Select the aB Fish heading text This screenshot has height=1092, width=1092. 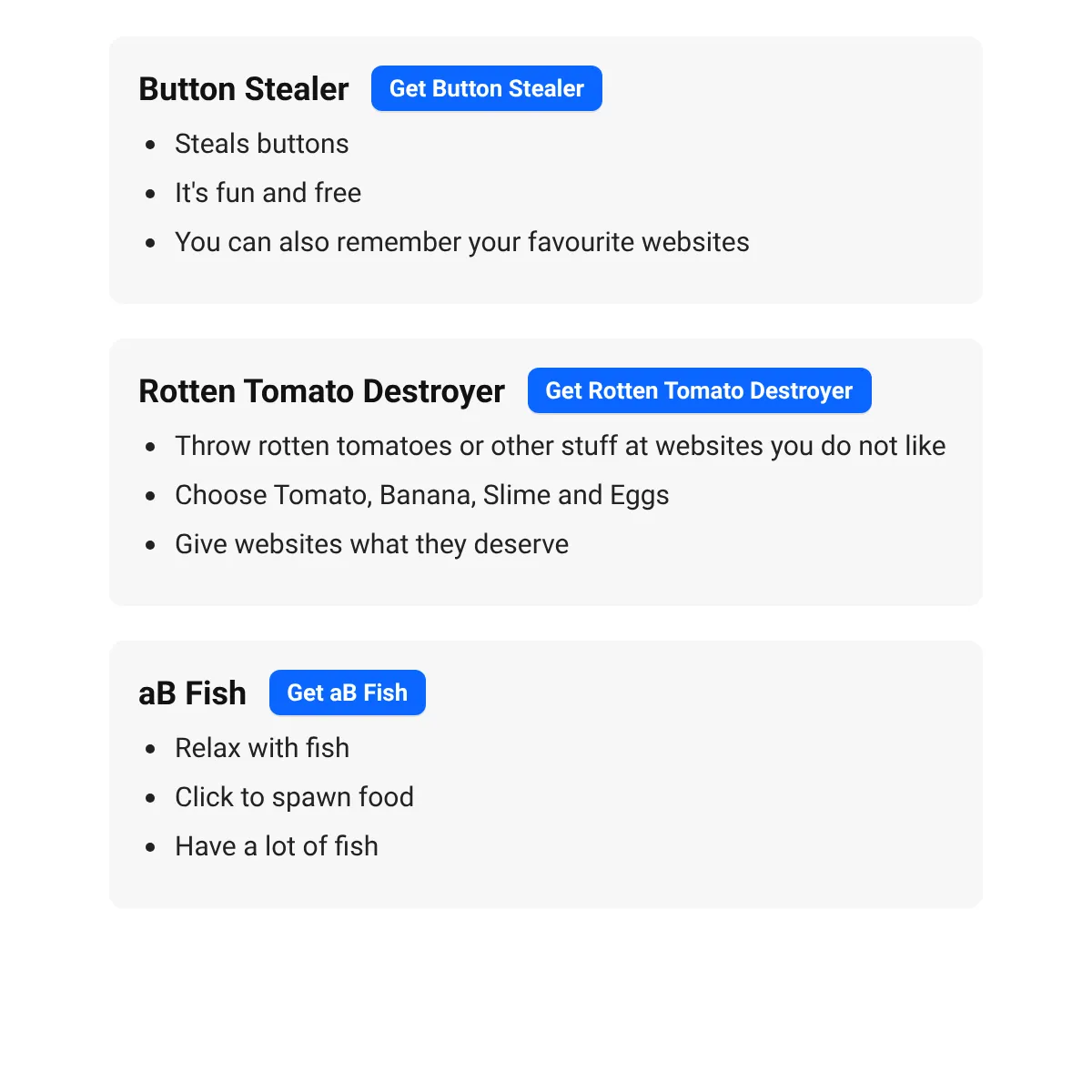click(x=192, y=693)
